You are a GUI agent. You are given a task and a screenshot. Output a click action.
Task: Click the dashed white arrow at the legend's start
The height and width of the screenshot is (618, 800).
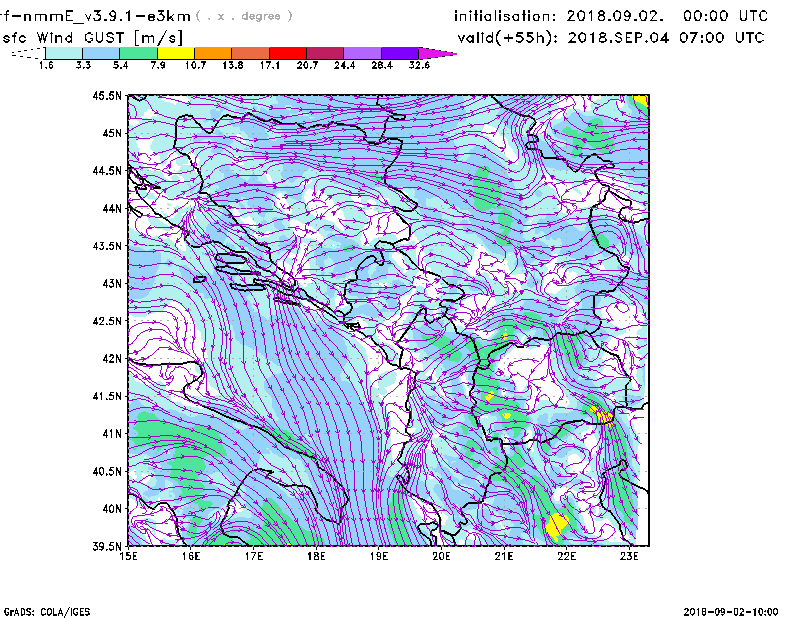tap(28, 53)
